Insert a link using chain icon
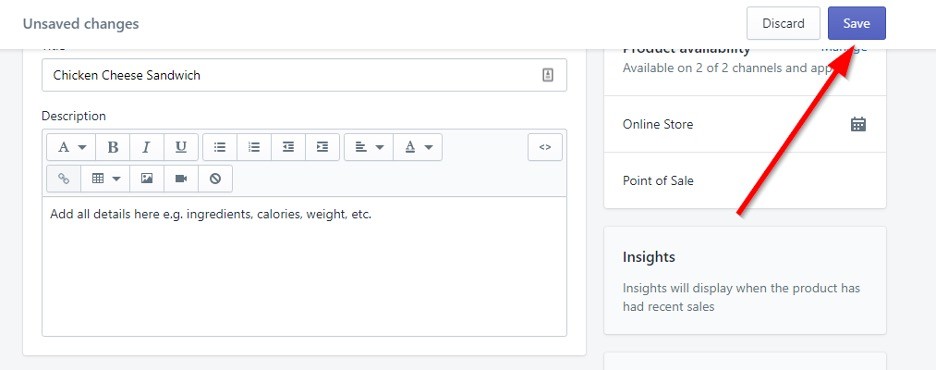The height and width of the screenshot is (370, 936). pos(63,178)
